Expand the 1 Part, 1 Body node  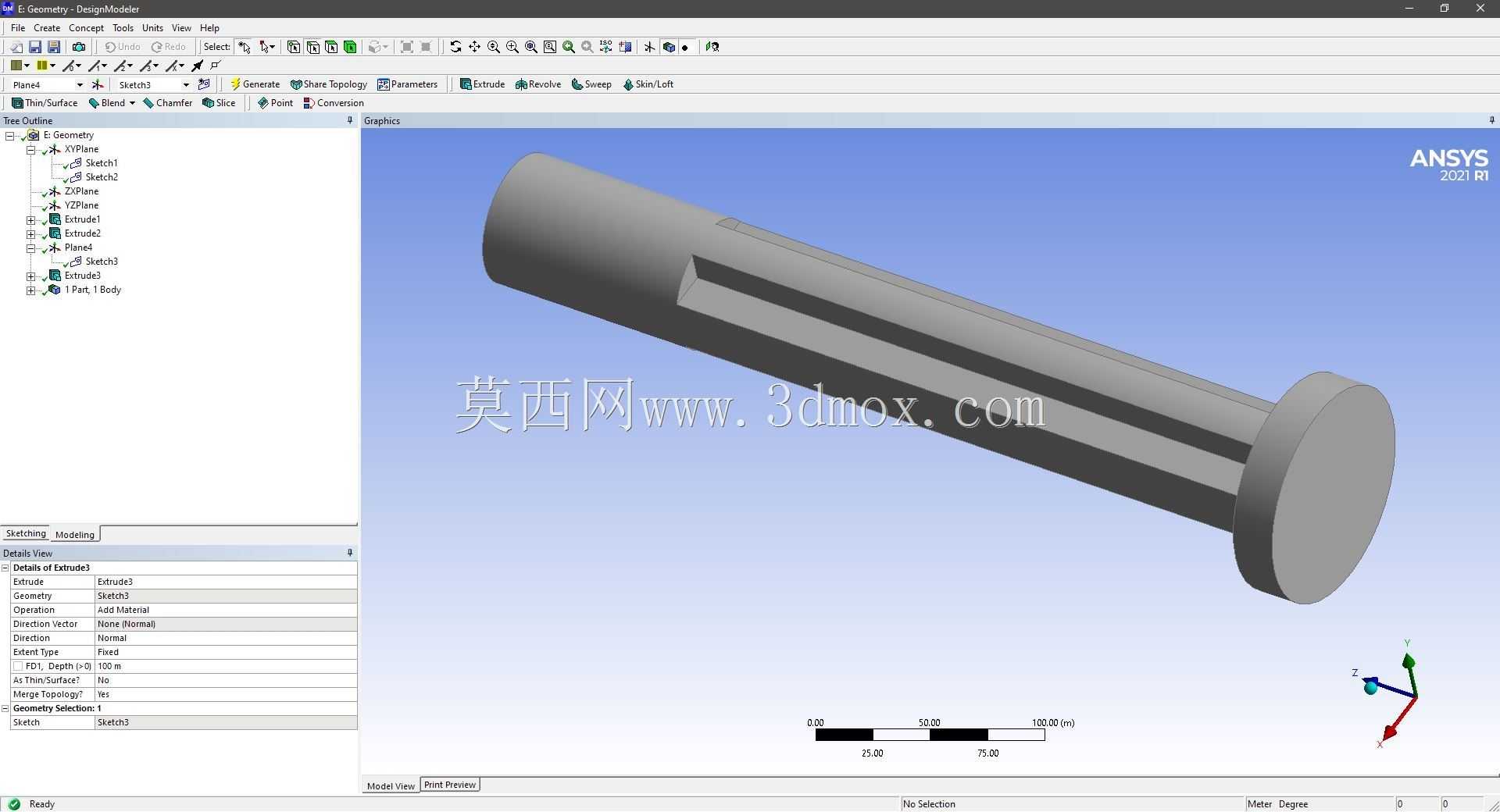30,290
